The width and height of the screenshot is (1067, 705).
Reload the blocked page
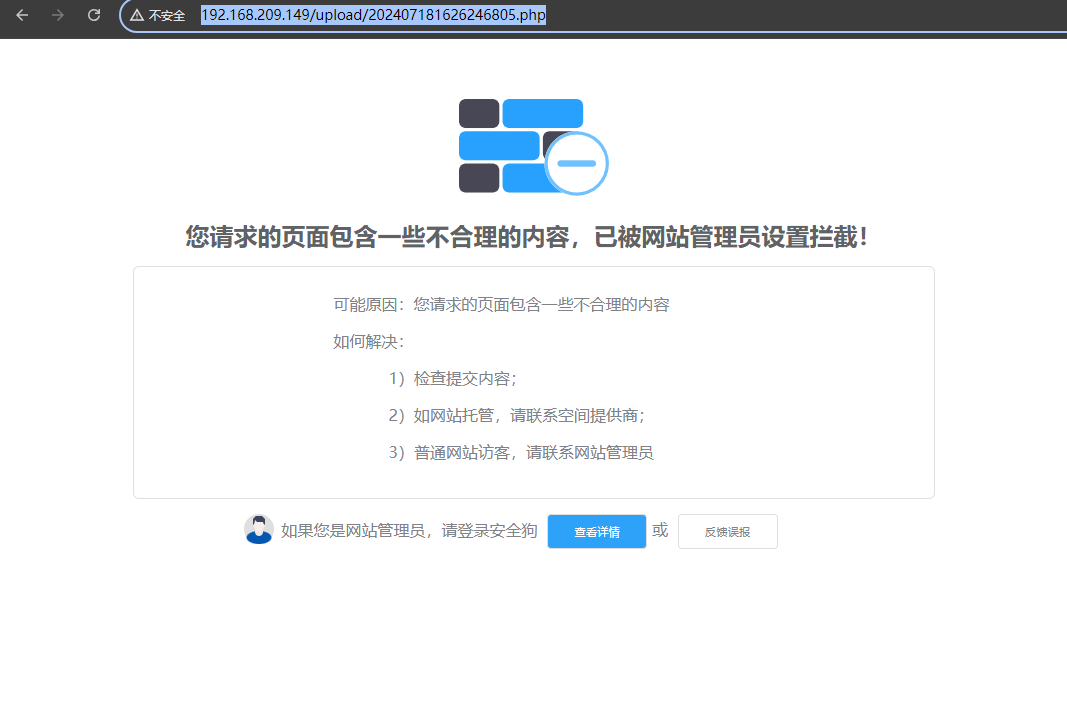coord(94,15)
